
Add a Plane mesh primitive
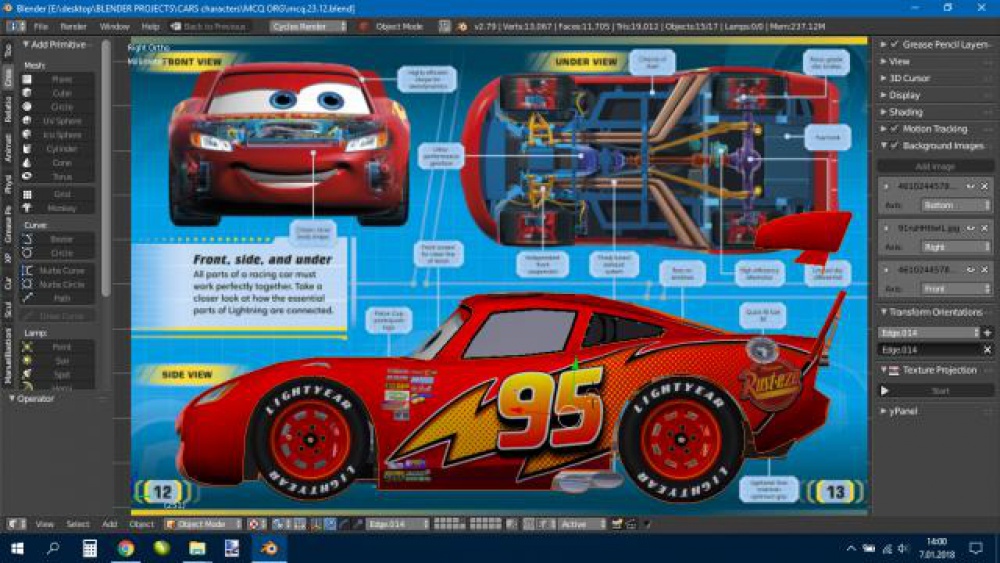[59, 79]
